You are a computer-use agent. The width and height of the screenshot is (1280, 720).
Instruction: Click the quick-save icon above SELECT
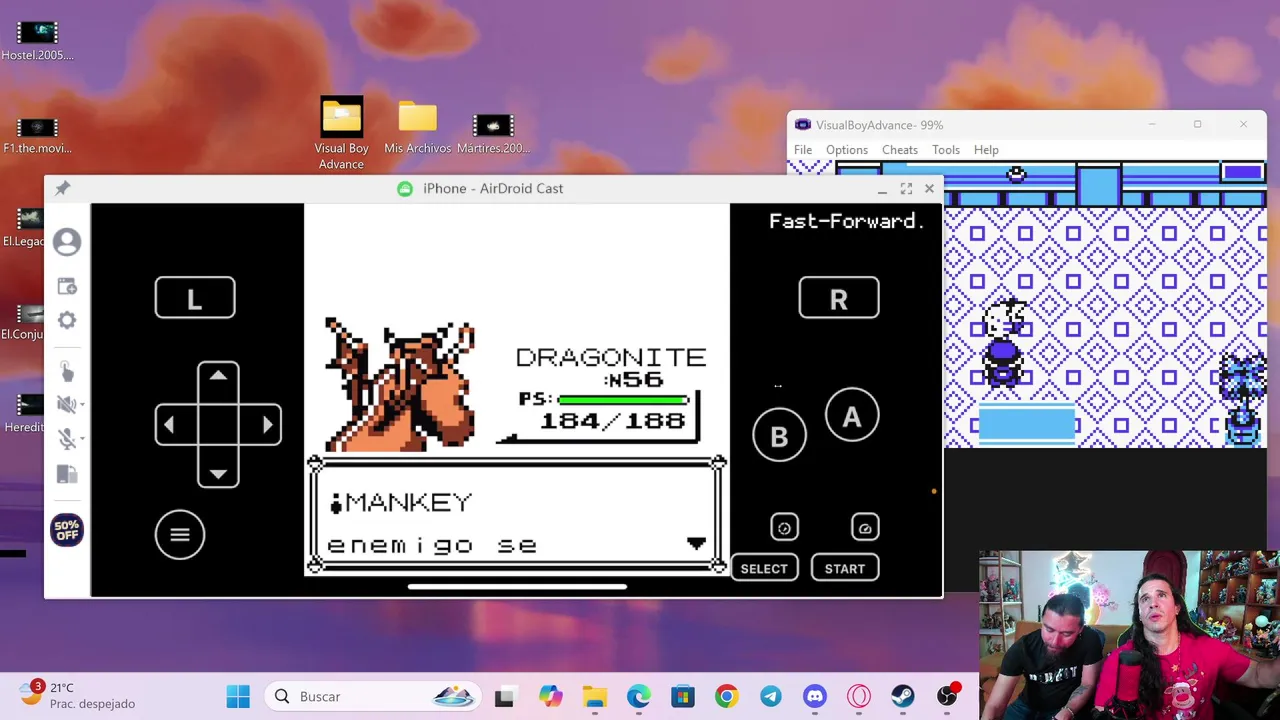click(x=784, y=527)
